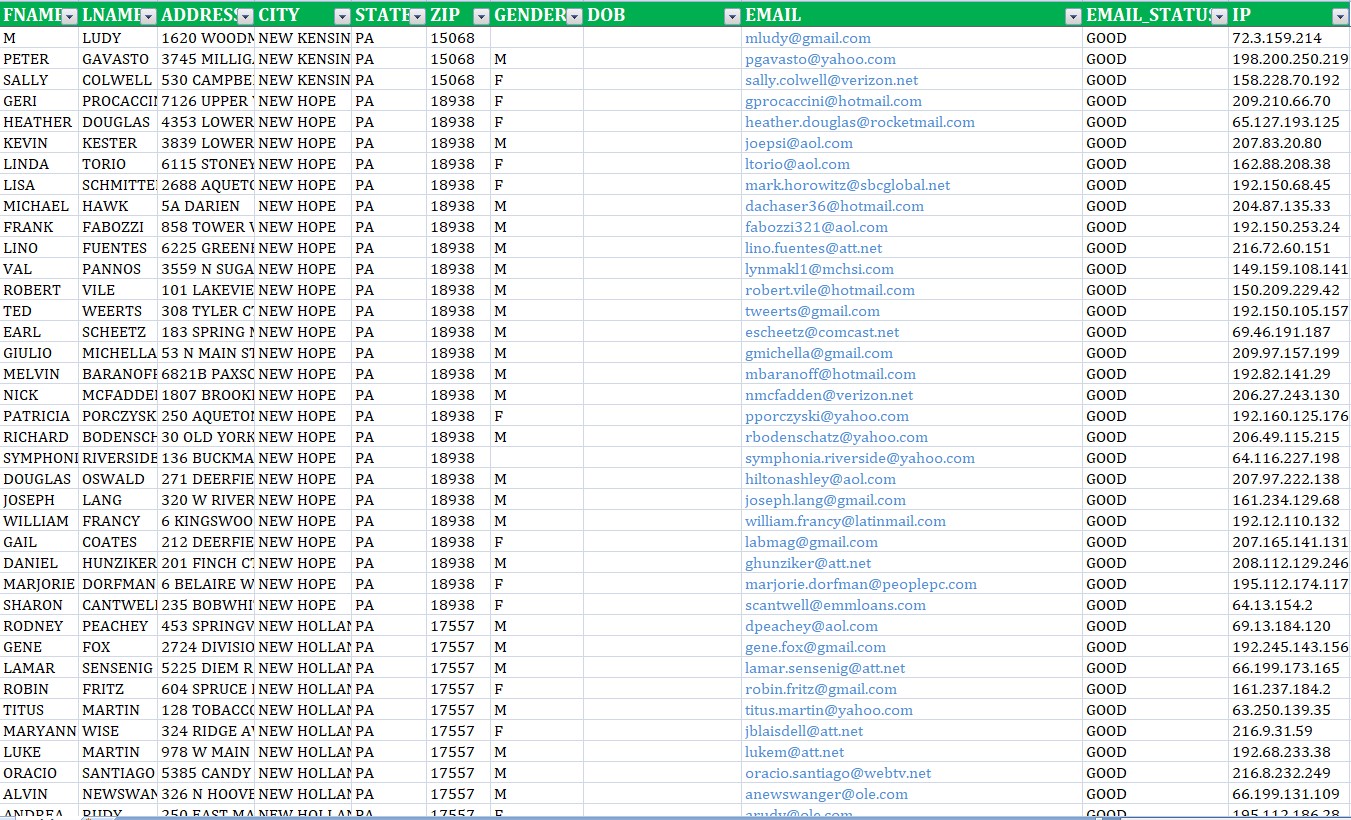Open symphonia.riverside@yahoo.com email link
This screenshot has width=1351, height=820.
(860, 458)
